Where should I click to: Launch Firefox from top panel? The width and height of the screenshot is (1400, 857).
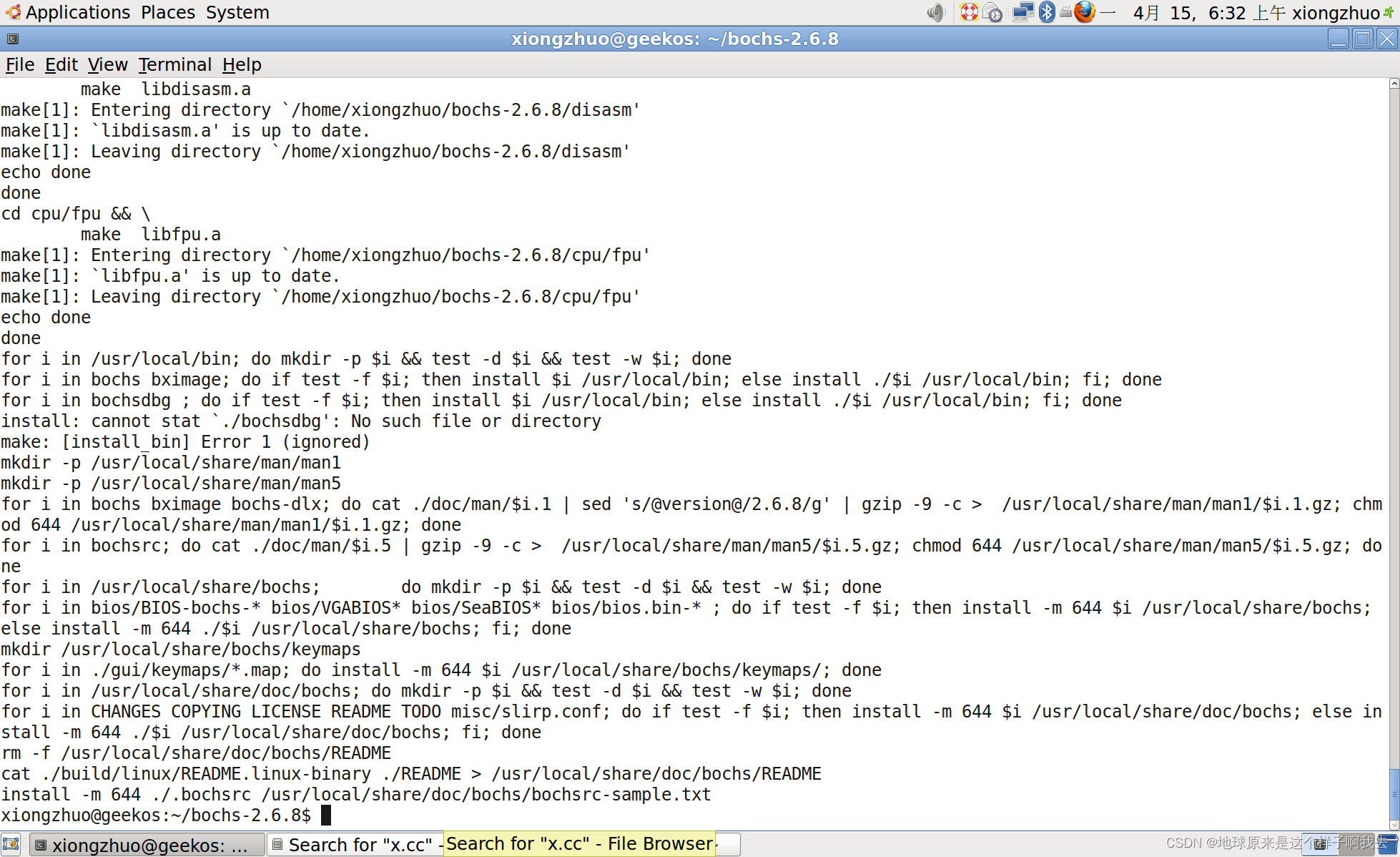coord(1084,12)
